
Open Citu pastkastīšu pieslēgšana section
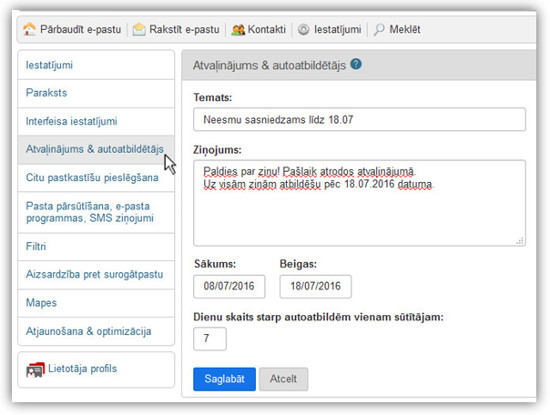point(96,178)
